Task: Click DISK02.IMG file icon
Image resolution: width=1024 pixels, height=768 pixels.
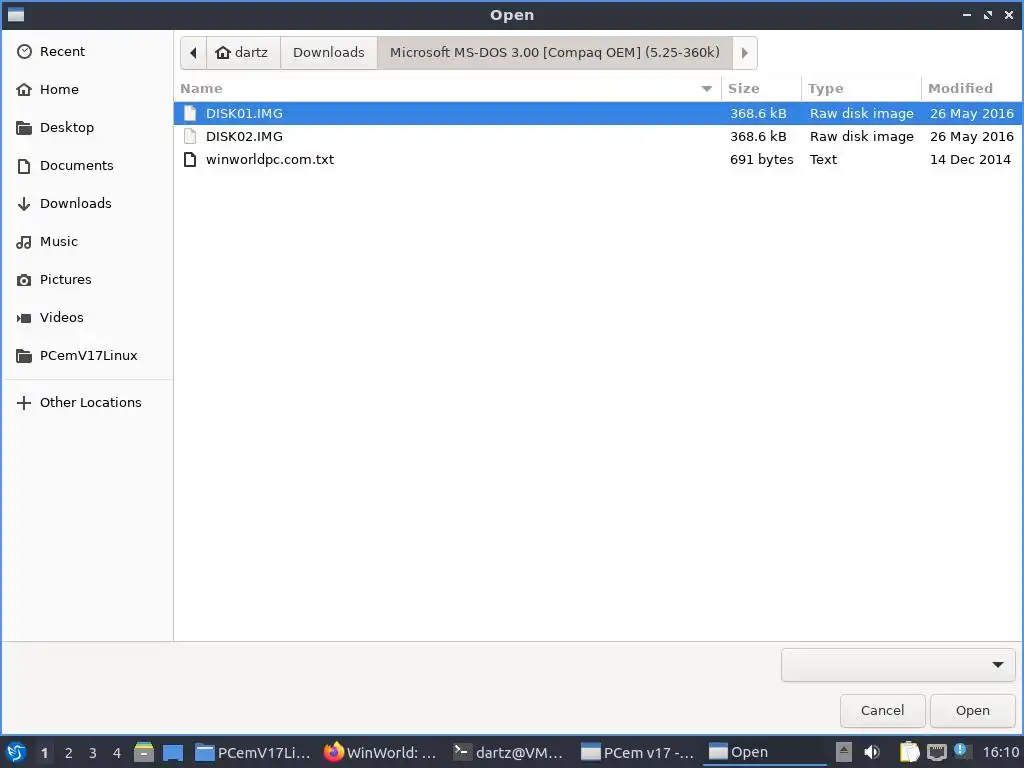Action: tap(190, 136)
